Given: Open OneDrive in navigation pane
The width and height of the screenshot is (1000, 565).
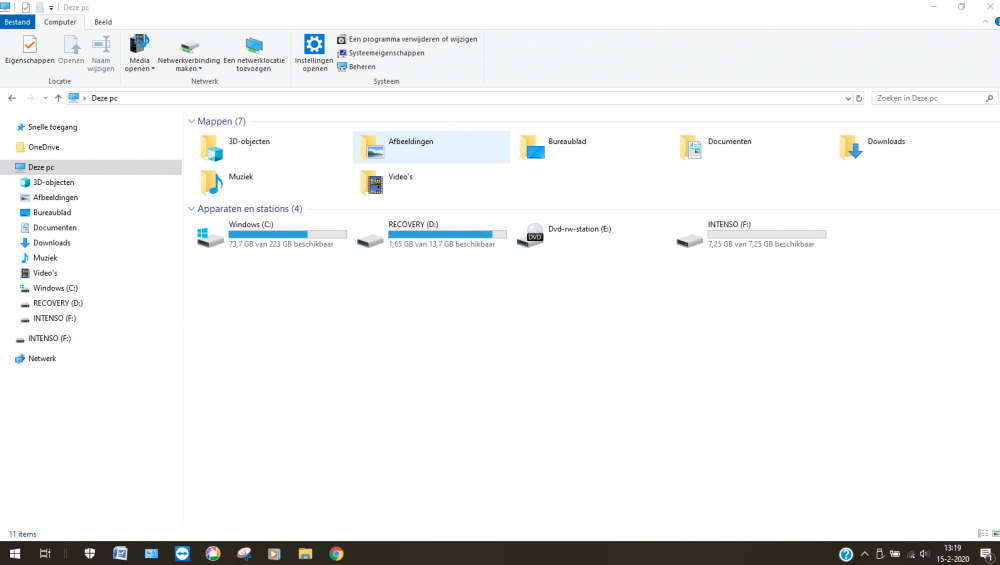Looking at the screenshot, I should [x=43, y=147].
